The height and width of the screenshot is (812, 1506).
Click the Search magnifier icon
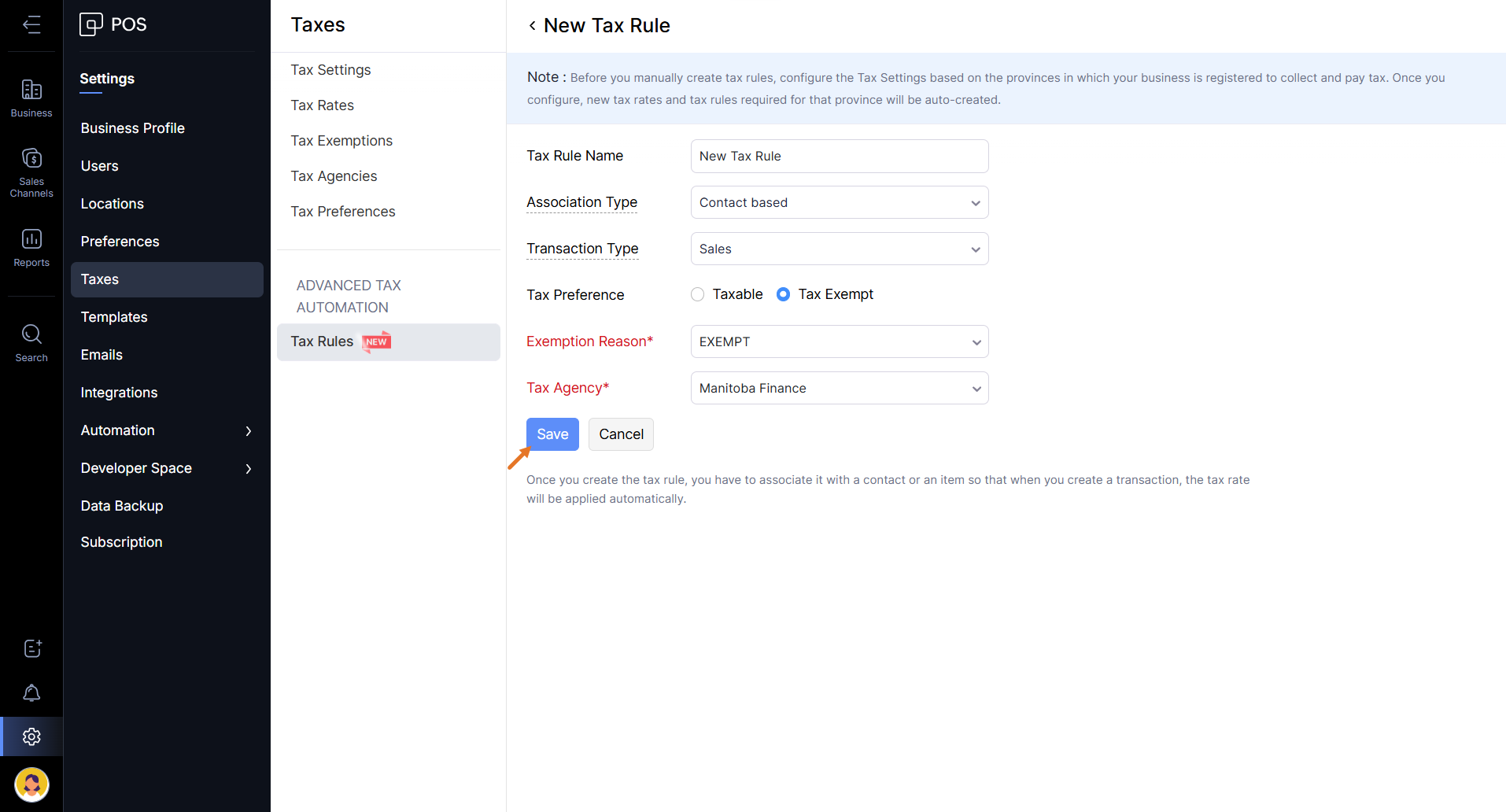tap(31, 342)
